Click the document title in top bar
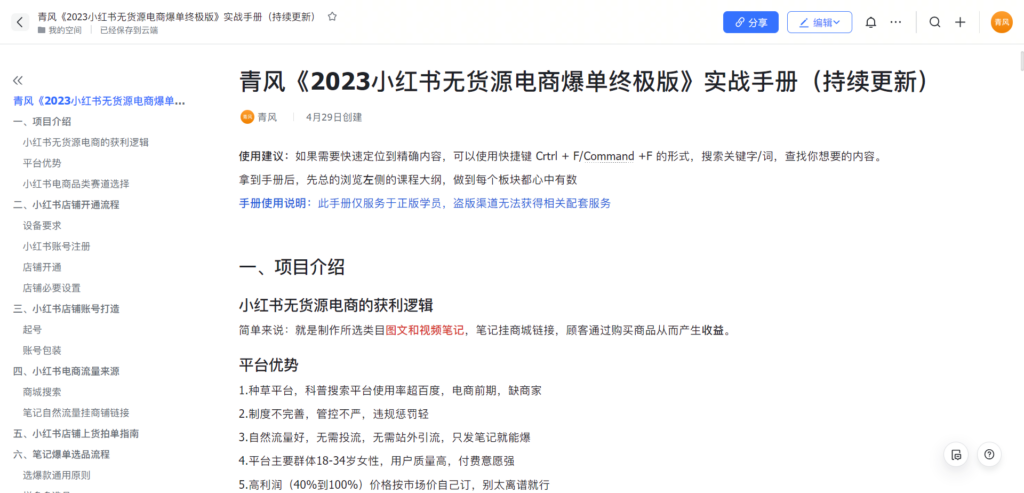Screen dimensions: 1024x493 pos(179,16)
